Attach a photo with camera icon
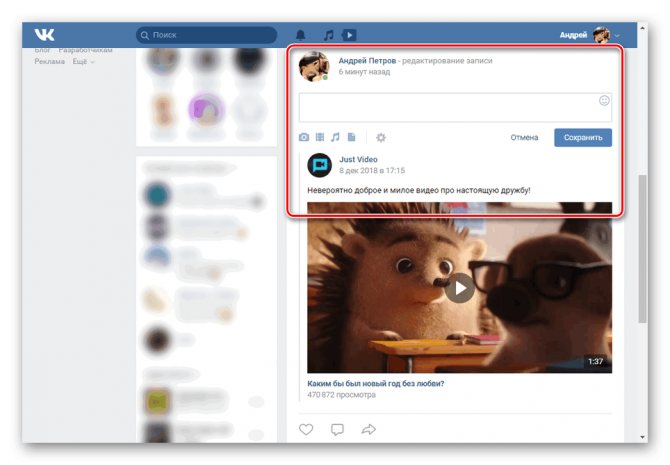670x465 pixels. click(x=304, y=137)
